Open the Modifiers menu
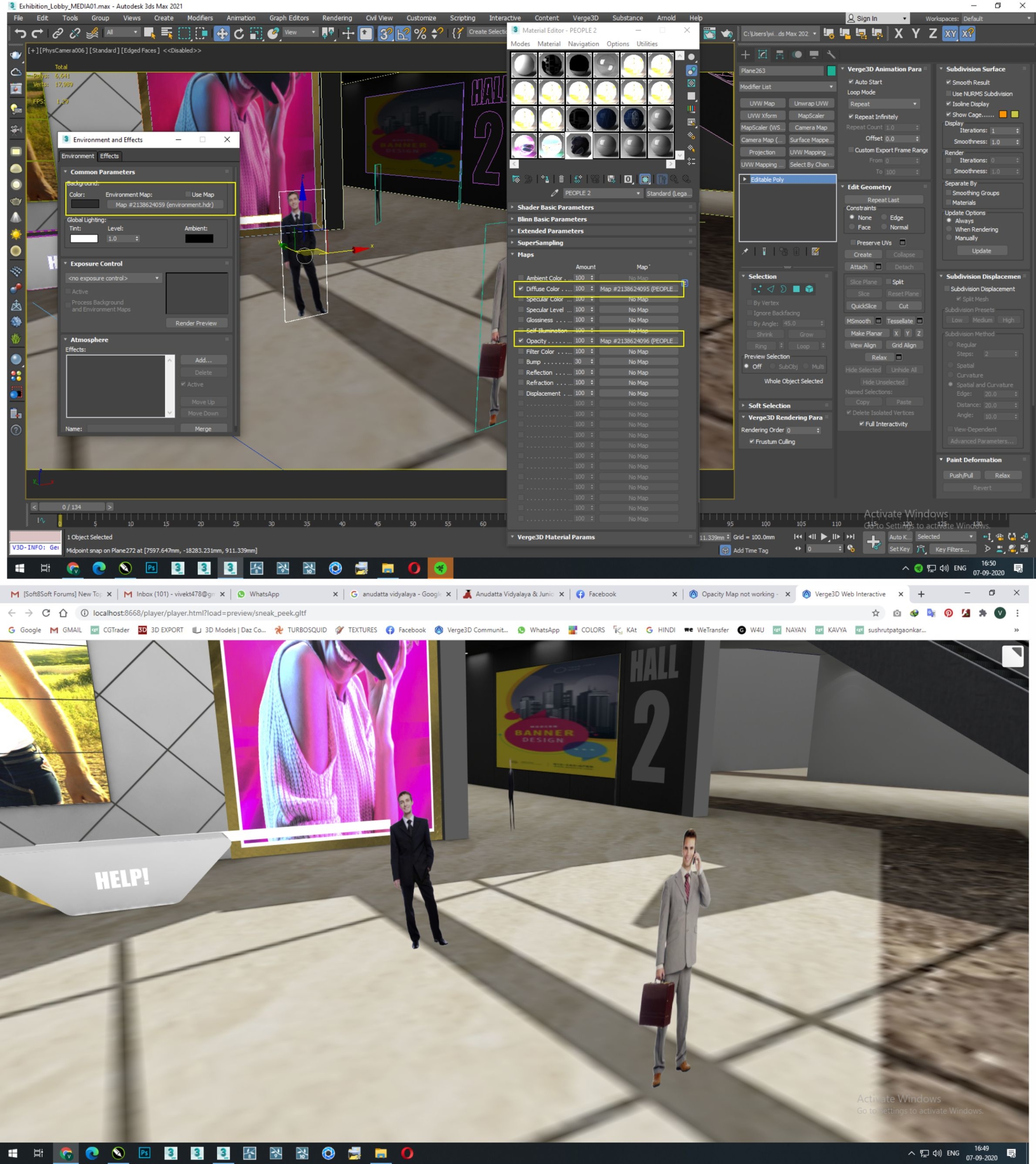 200,18
